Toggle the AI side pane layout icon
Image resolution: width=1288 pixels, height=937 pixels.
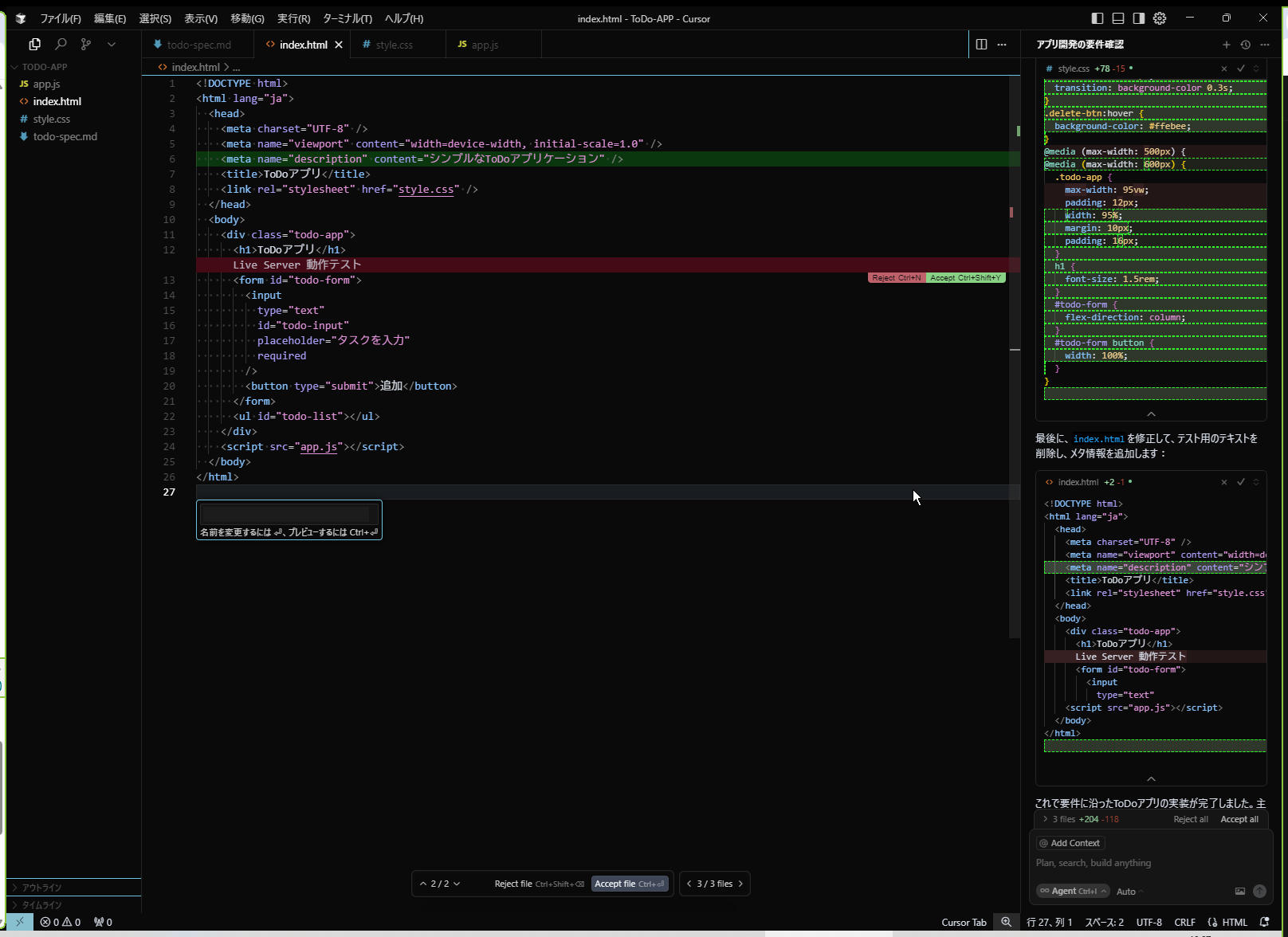[x=1139, y=18]
